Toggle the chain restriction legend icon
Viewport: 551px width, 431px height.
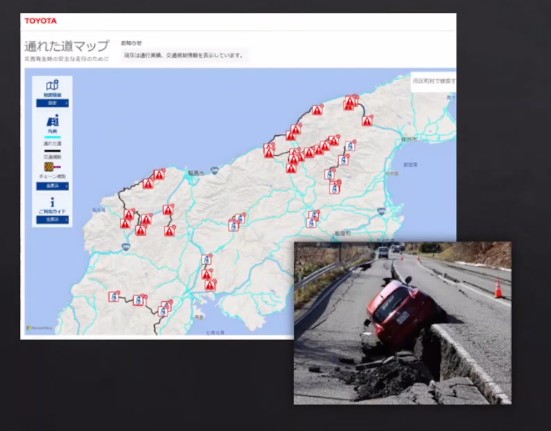[52, 166]
